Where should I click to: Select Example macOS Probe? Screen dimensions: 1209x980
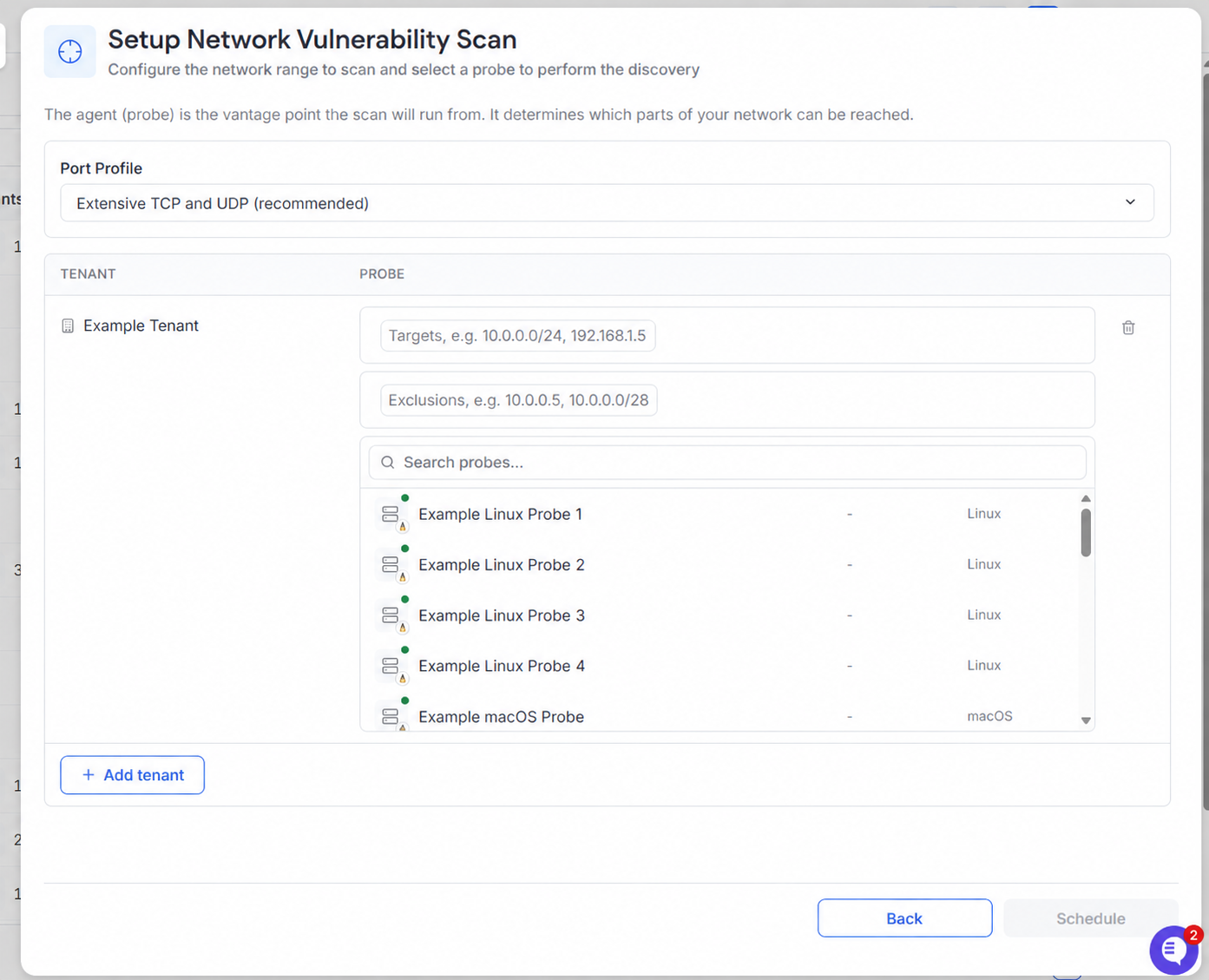[720, 716]
